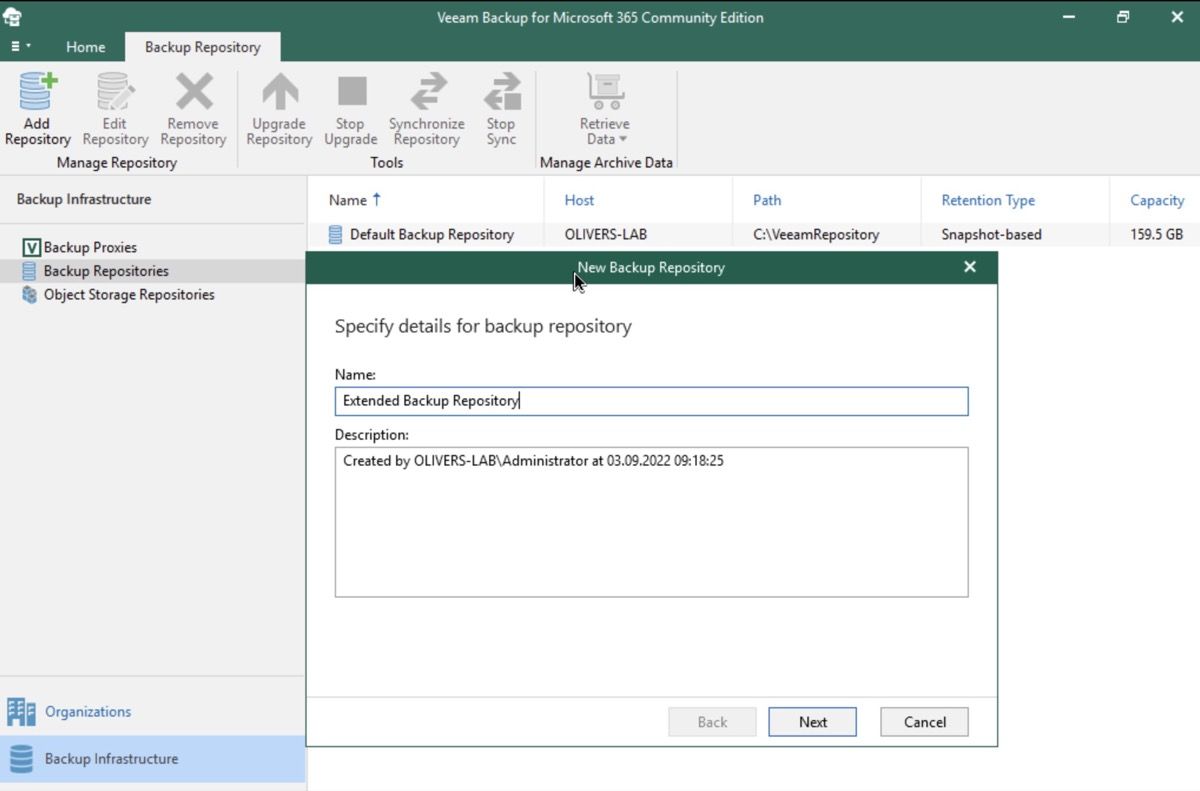This screenshot has width=1200, height=791.
Task: Click the Synchronize Repository icon
Action: [x=427, y=93]
